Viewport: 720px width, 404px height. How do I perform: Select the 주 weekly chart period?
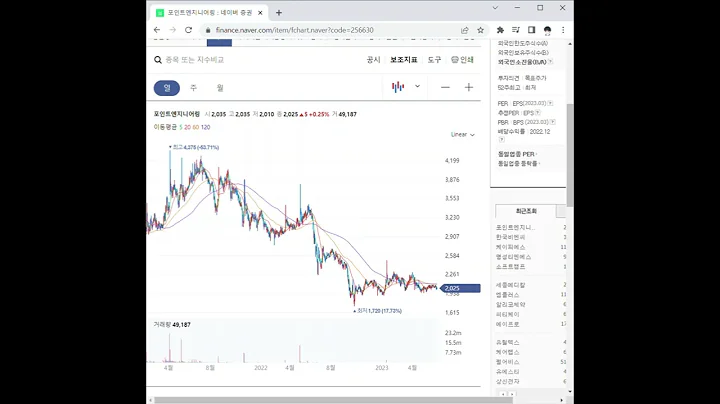click(x=193, y=88)
